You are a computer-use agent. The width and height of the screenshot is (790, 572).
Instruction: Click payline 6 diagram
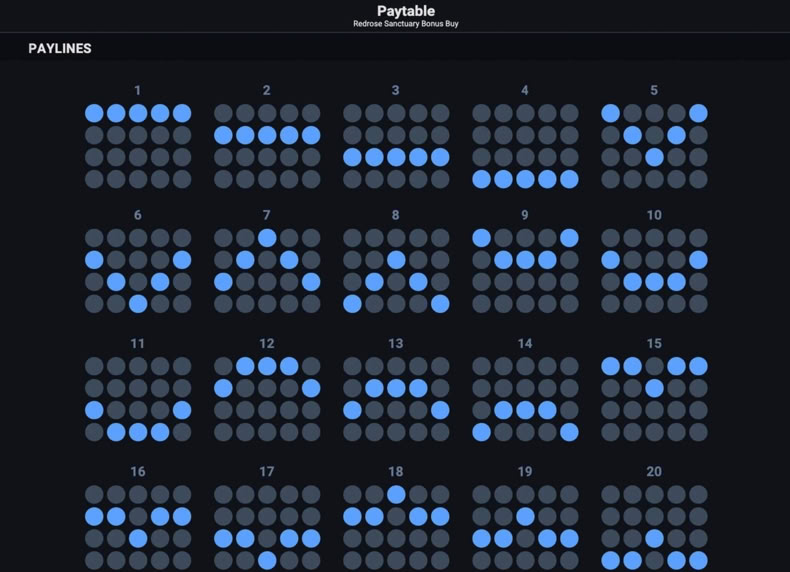[138, 271]
